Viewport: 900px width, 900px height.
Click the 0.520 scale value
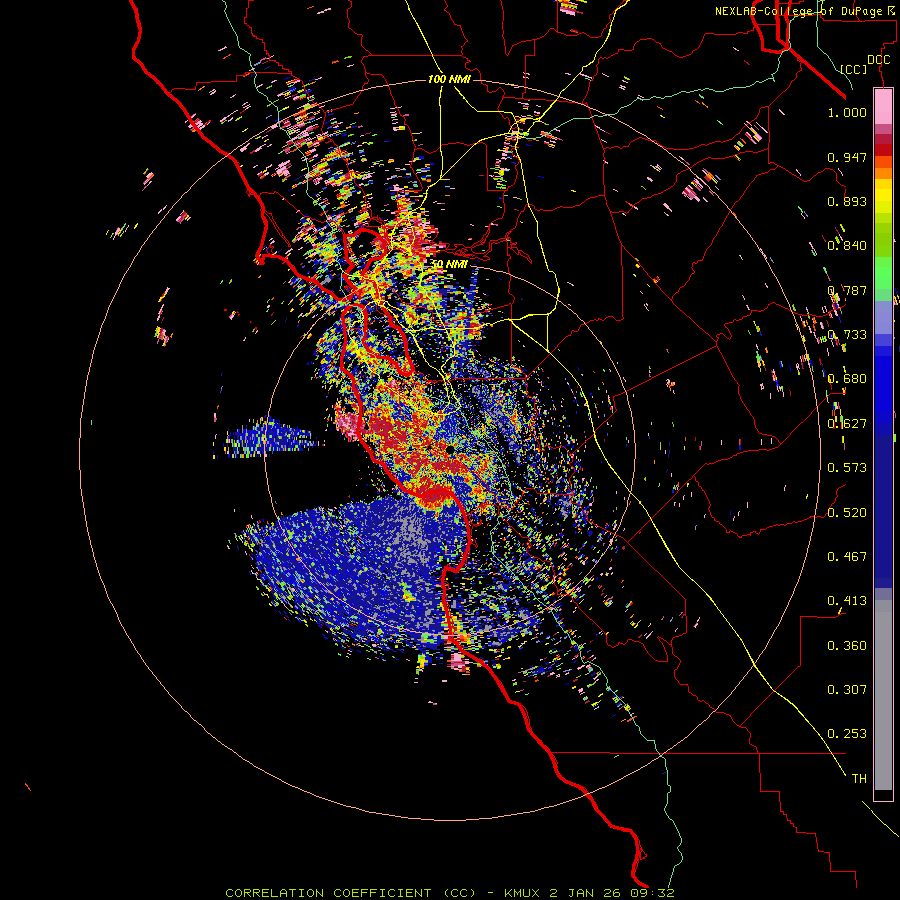tap(847, 513)
